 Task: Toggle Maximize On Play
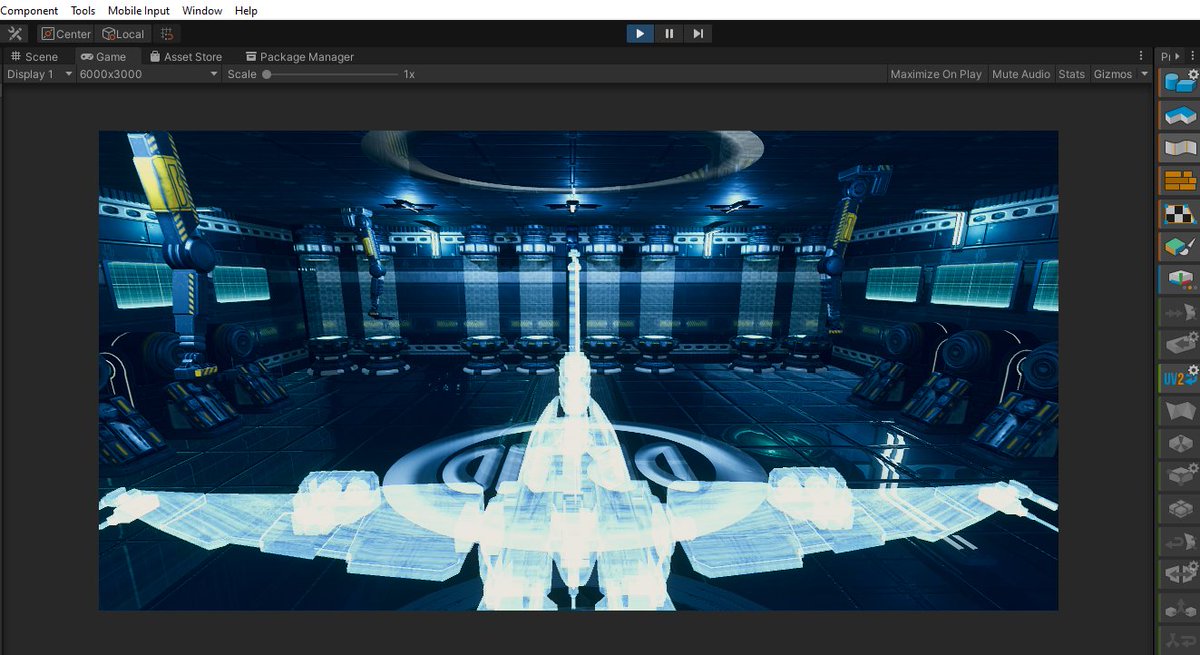click(936, 73)
